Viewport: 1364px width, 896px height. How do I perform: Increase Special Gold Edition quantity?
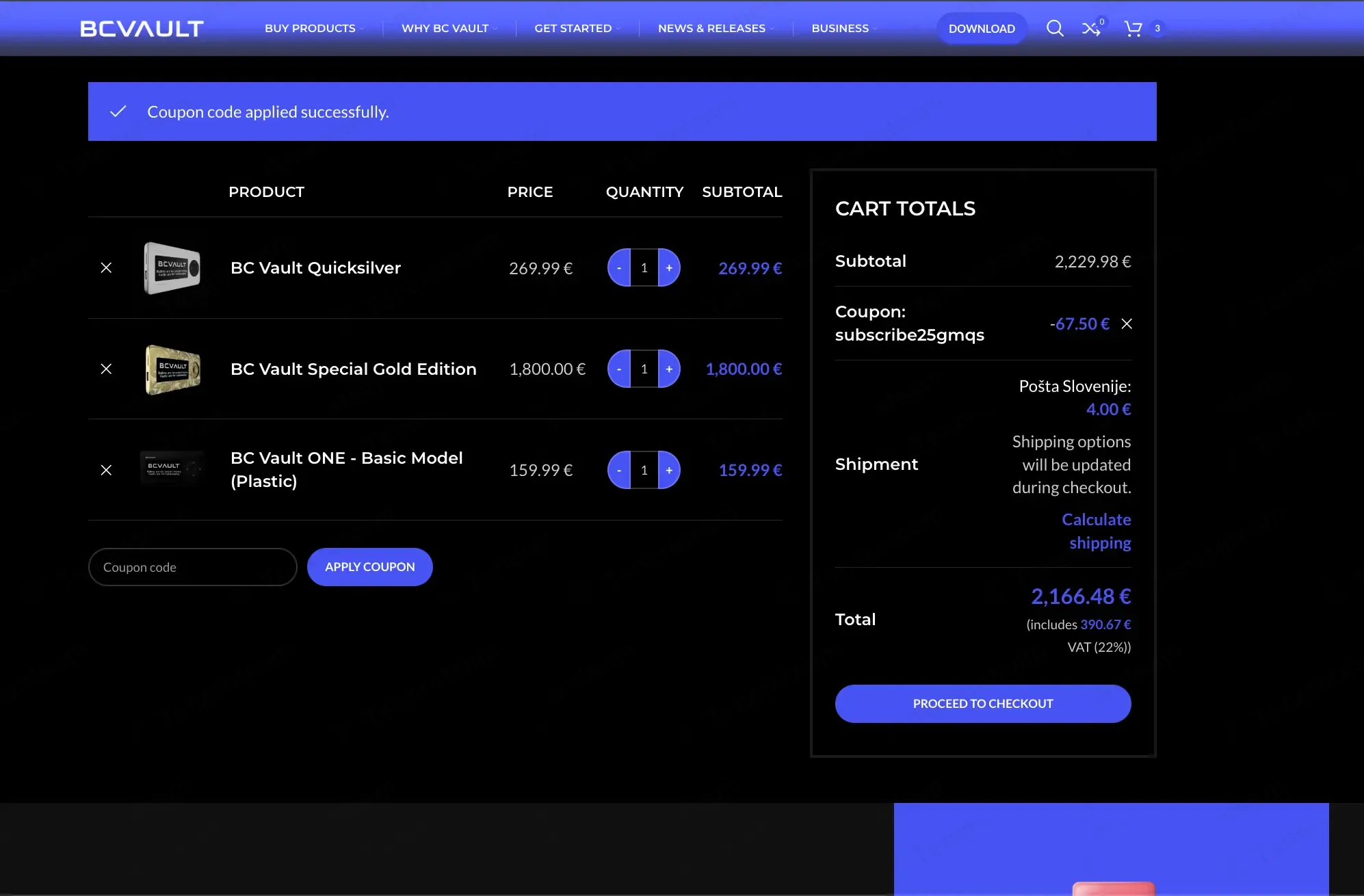coord(669,369)
